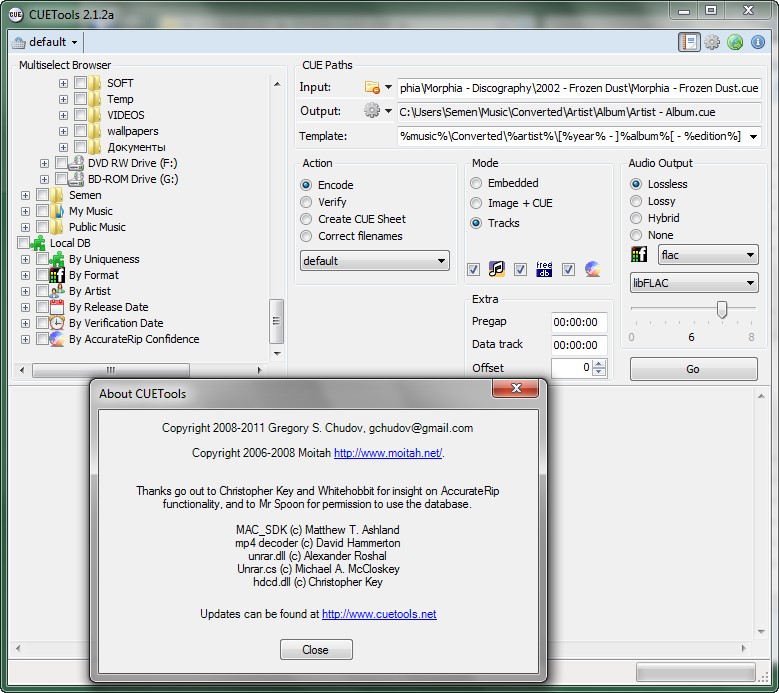Viewport: 779px width, 693px height.
Task: Open the libFLAC encoder dropdown
Action: pos(693,284)
